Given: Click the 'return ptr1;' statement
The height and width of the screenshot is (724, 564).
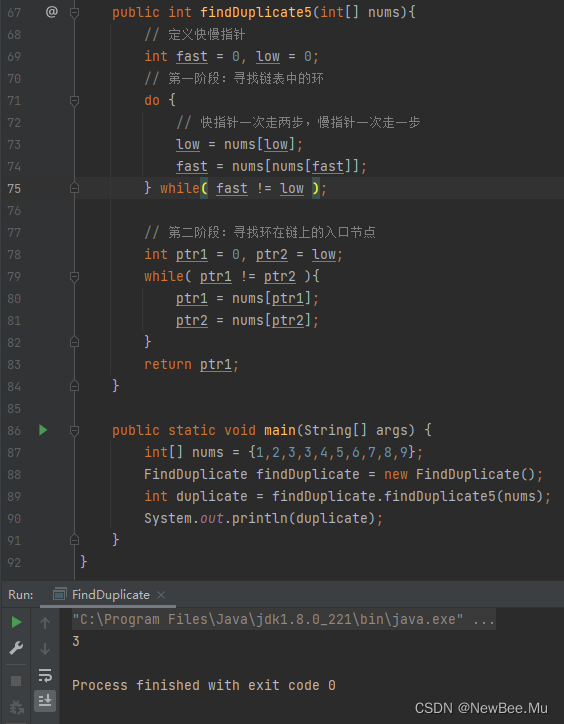Looking at the screenshot, I should pos(192,365).
